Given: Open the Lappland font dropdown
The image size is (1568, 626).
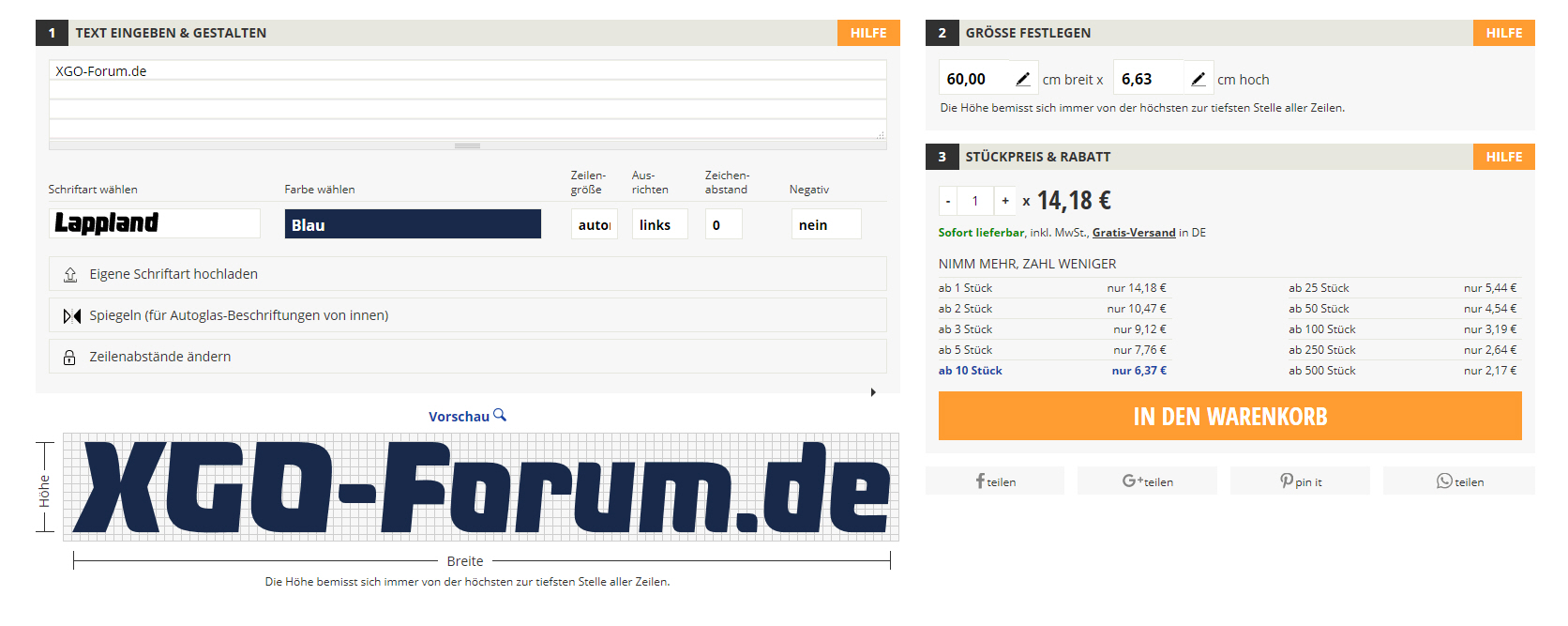Looking at the screenshot, I should 155,223.
